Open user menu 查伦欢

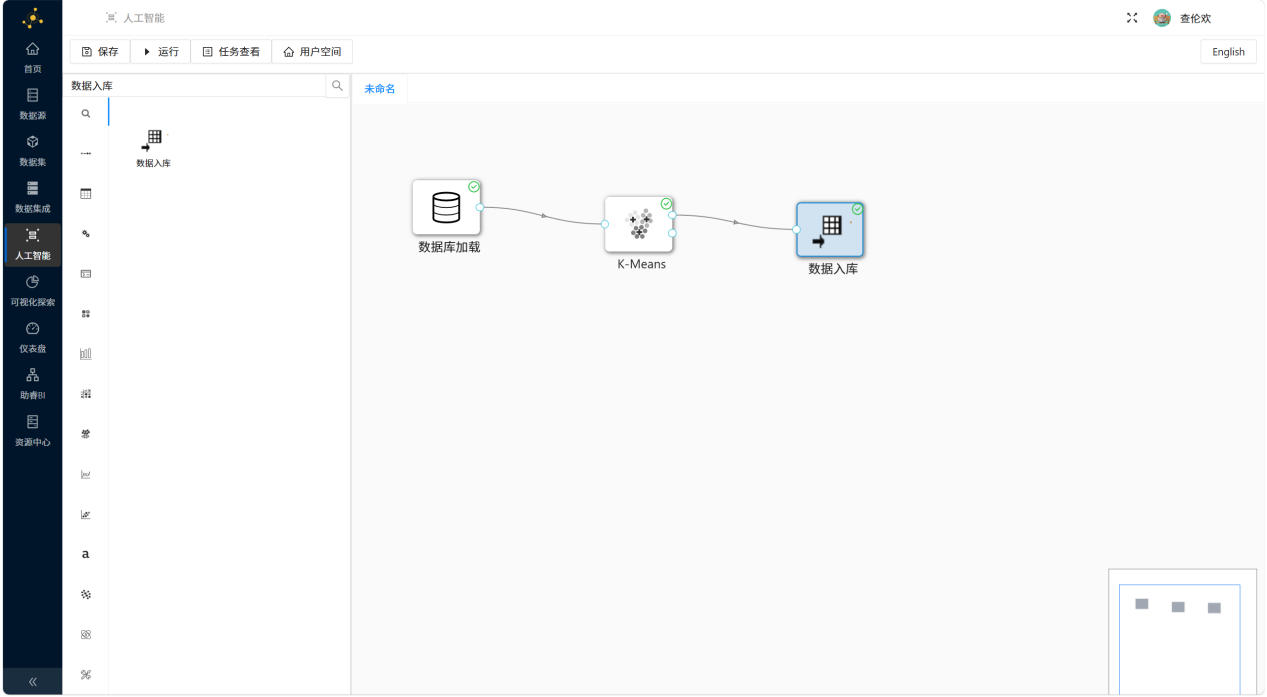point(1195,18)
